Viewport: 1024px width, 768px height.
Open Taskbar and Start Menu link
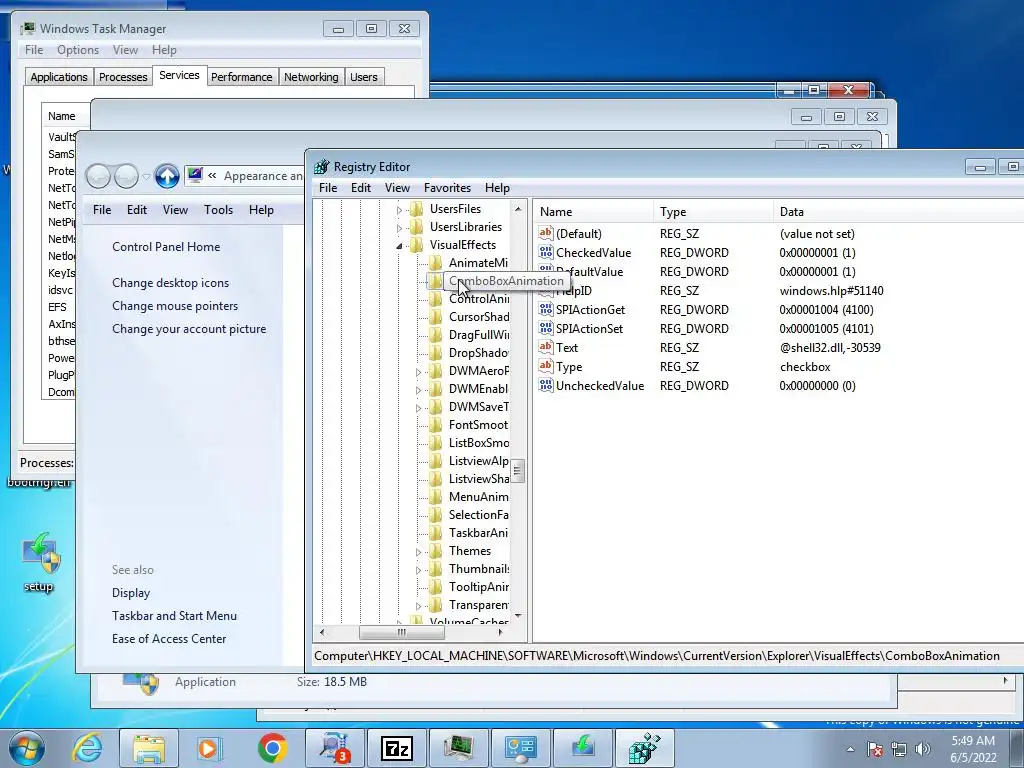pyautogui.click(x=174, y=616)
